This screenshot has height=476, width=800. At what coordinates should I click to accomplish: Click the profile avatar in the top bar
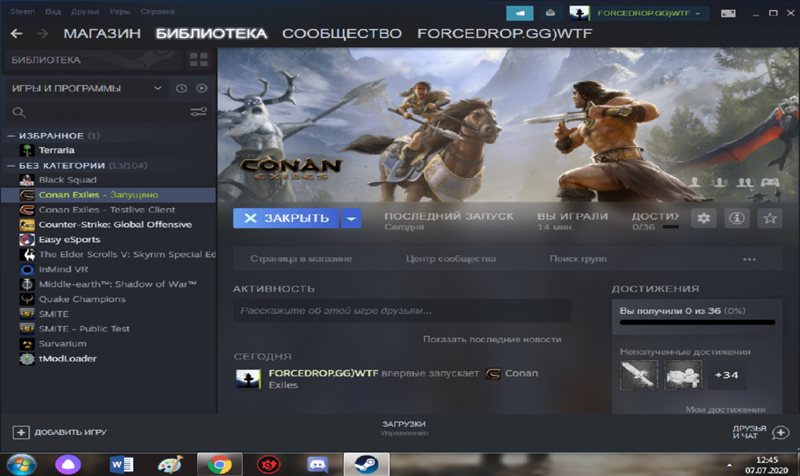(x=579, y=13)
